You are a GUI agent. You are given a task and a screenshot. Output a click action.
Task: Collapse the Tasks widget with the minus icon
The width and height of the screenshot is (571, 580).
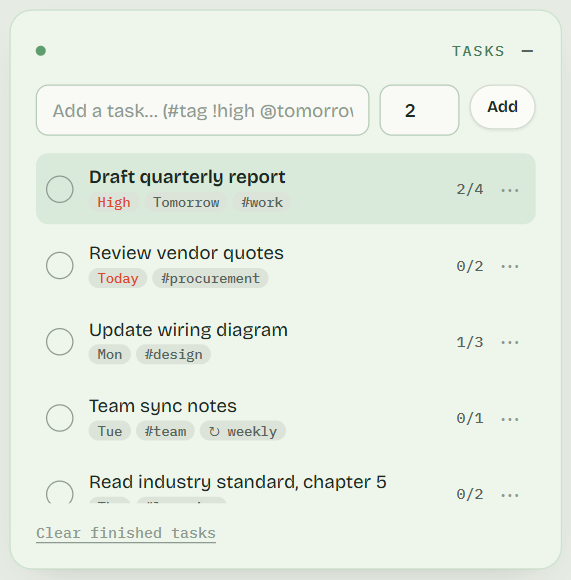[x=527, y=51]
